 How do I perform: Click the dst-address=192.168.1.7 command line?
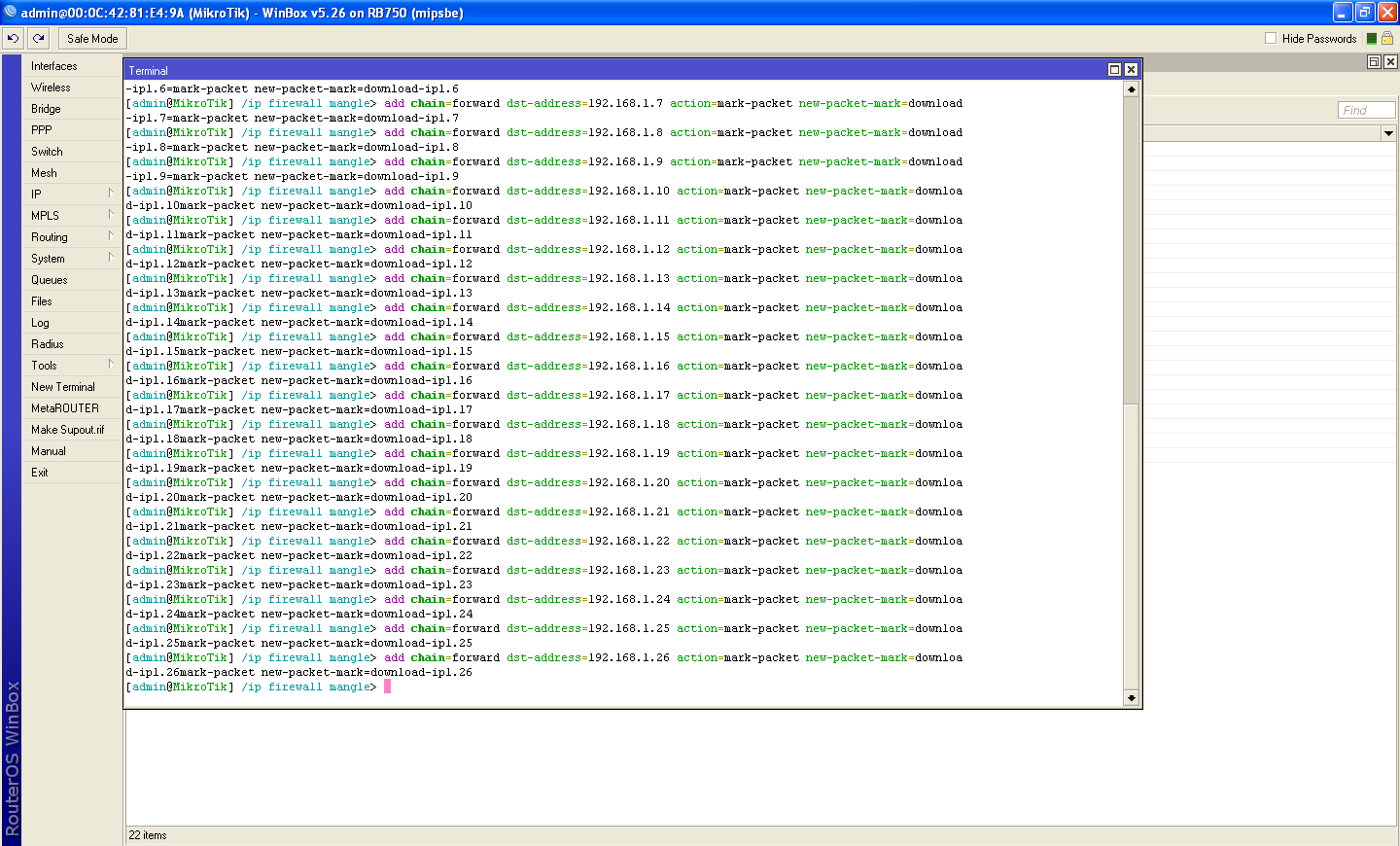544,104
